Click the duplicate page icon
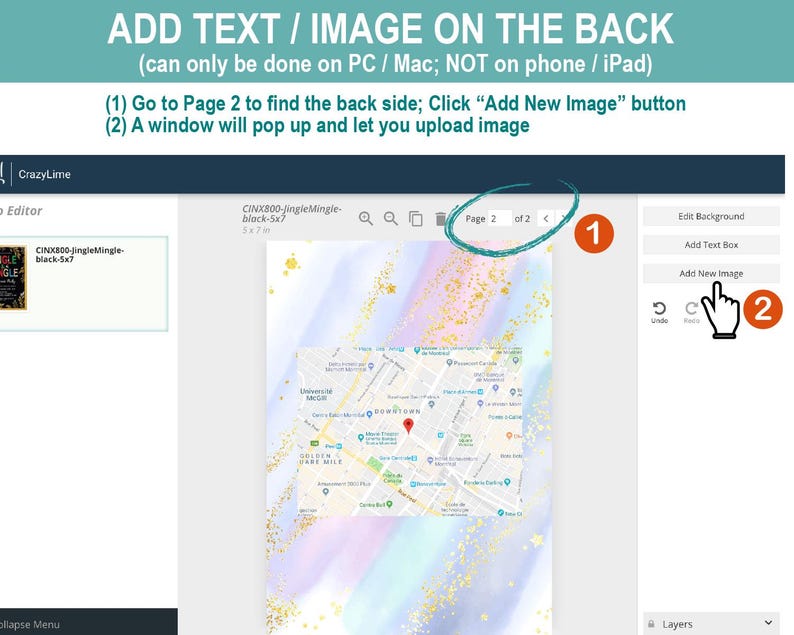 [416, 218]
